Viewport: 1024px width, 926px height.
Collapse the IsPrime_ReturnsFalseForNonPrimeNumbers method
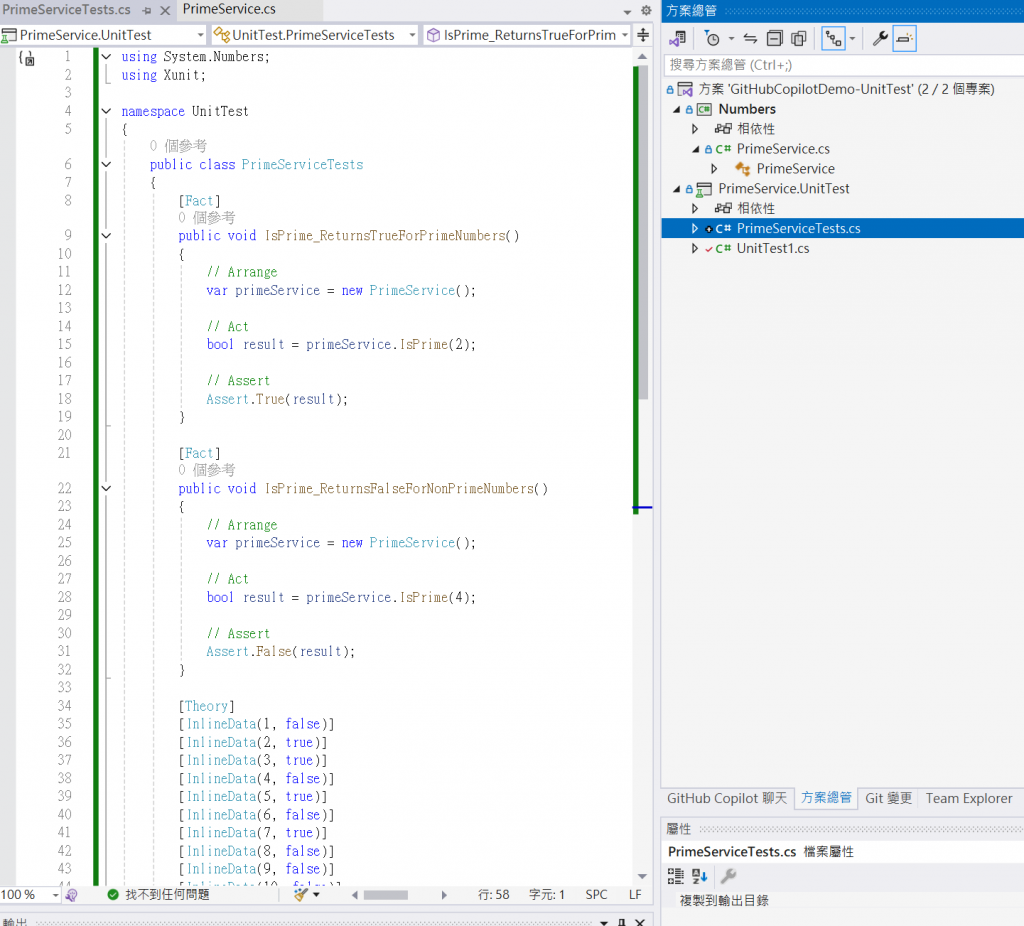coord(106,488)
